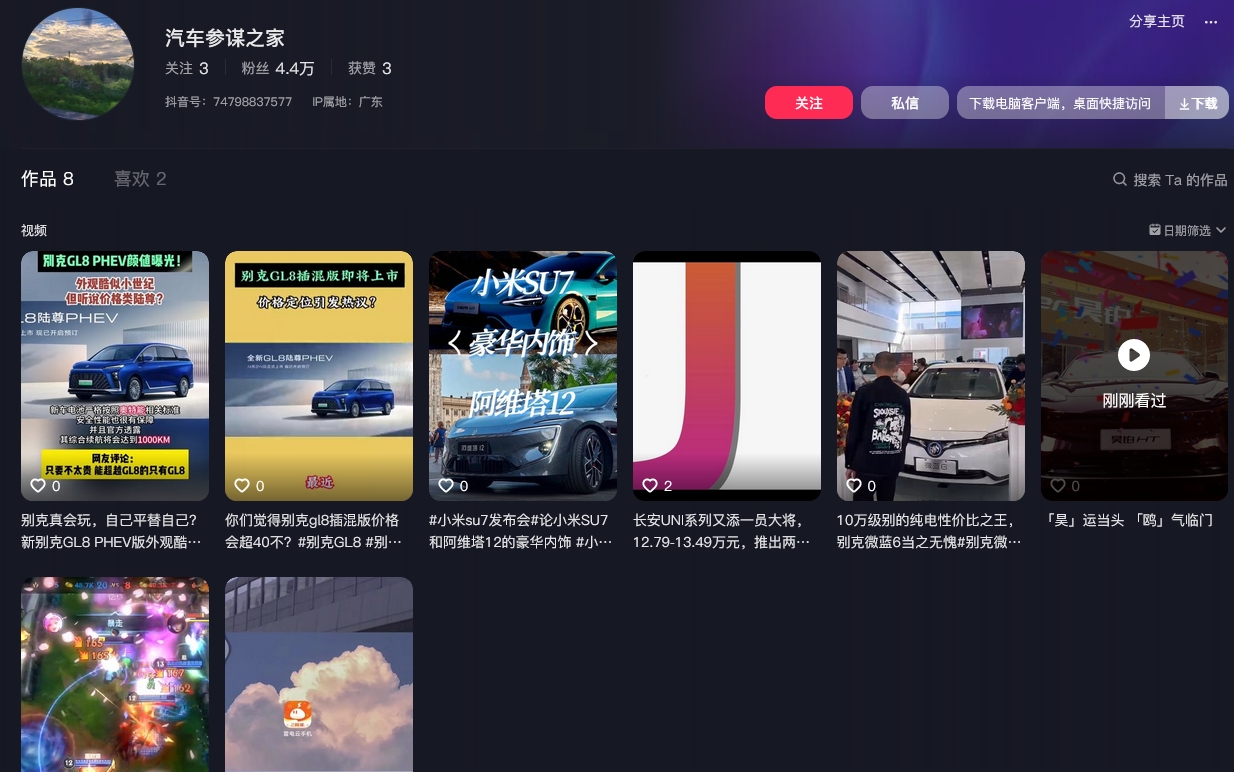Click heart icon on GL8插混版 video
1234x772 pixels.
pyautogui.click(x=242, y=486)
